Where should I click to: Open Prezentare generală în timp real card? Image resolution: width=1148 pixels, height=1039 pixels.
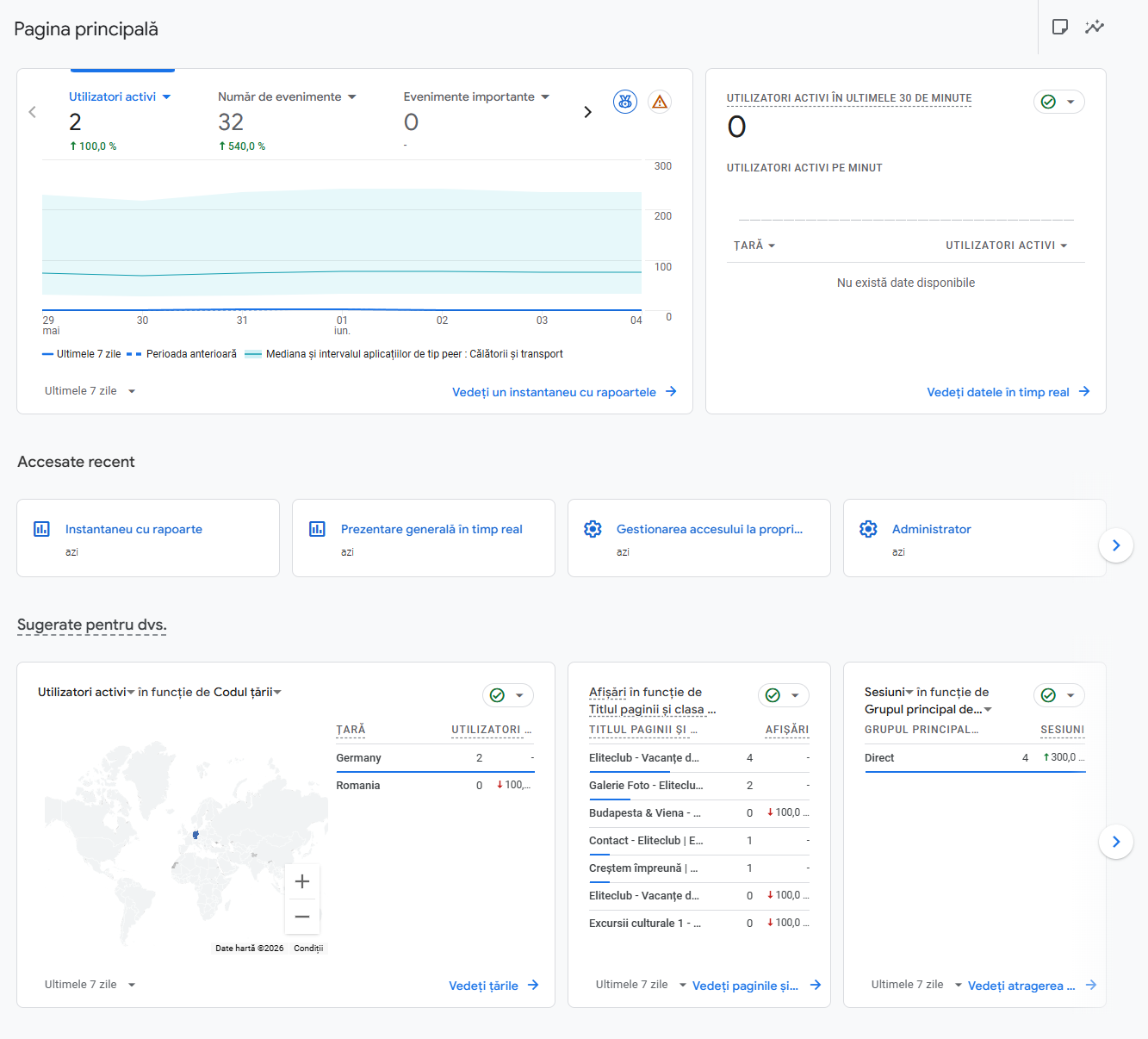click(424, 538)
